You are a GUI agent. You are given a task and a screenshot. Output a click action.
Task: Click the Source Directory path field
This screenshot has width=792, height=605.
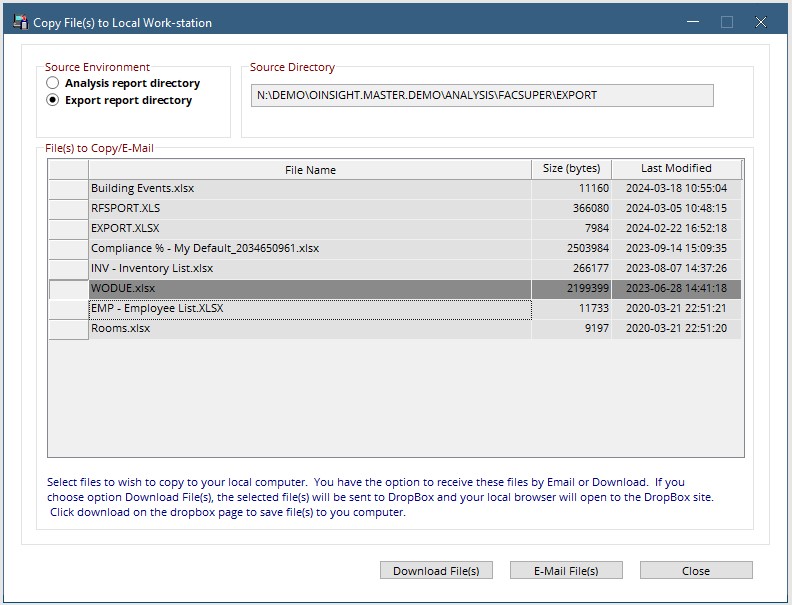[482, 95]
